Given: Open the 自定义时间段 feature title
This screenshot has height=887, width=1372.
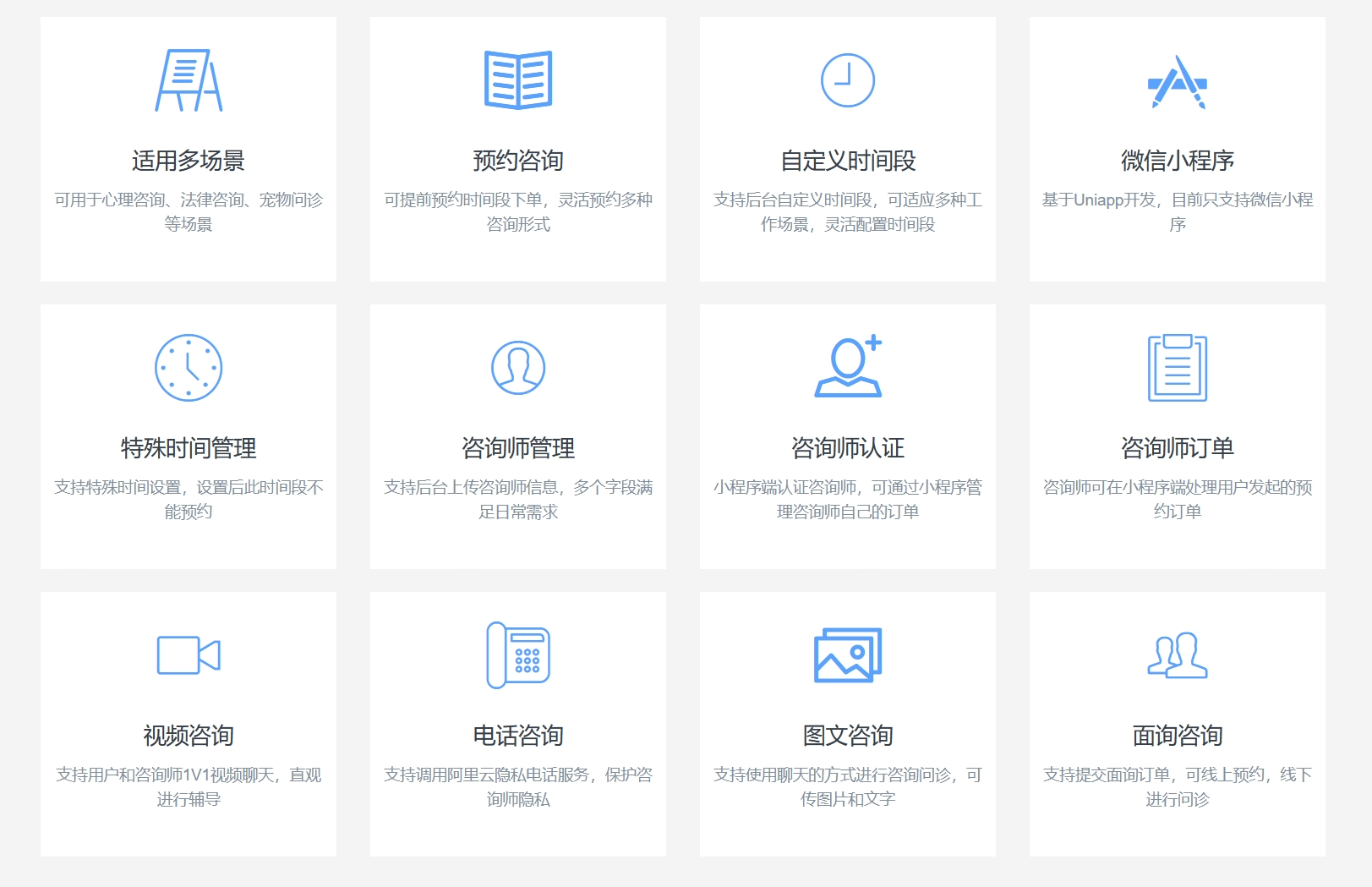Looking at the screenshot, I should tap(847, 159).
